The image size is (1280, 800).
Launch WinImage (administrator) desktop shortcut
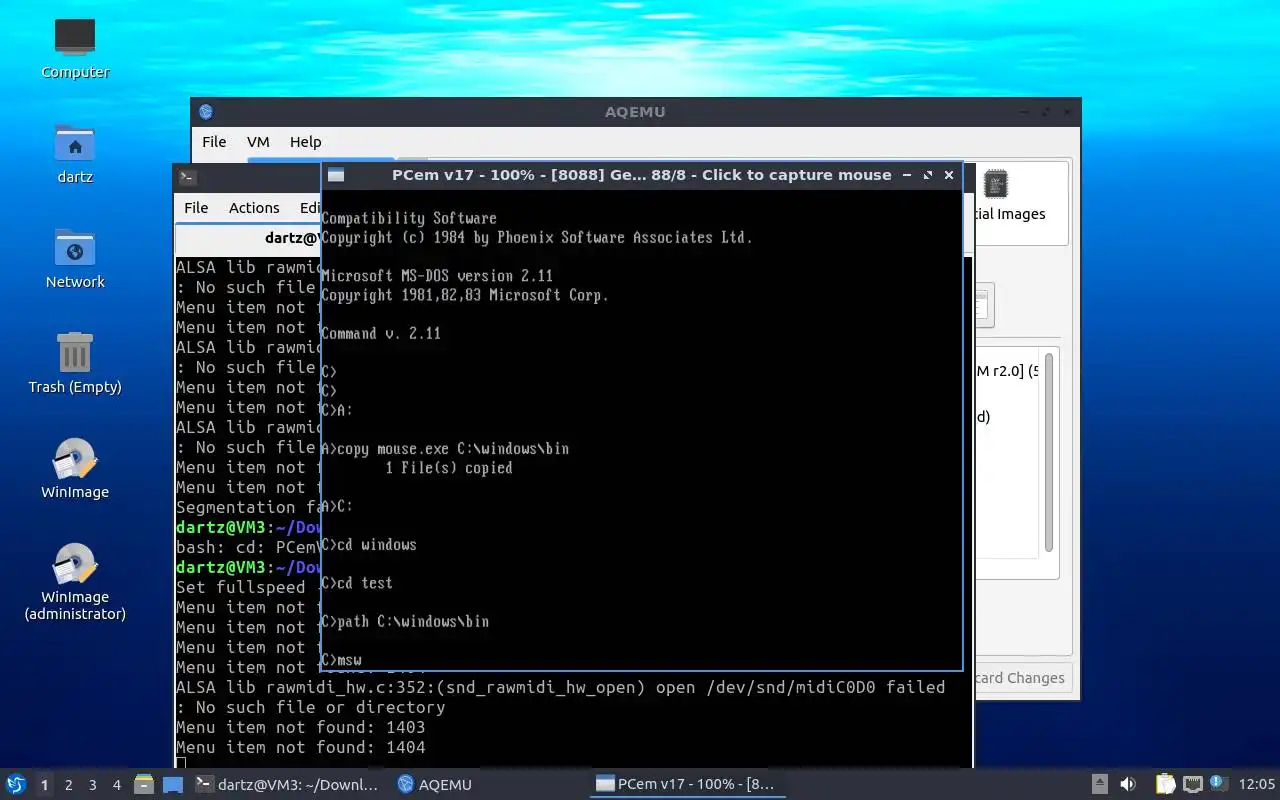click(75, 581)
